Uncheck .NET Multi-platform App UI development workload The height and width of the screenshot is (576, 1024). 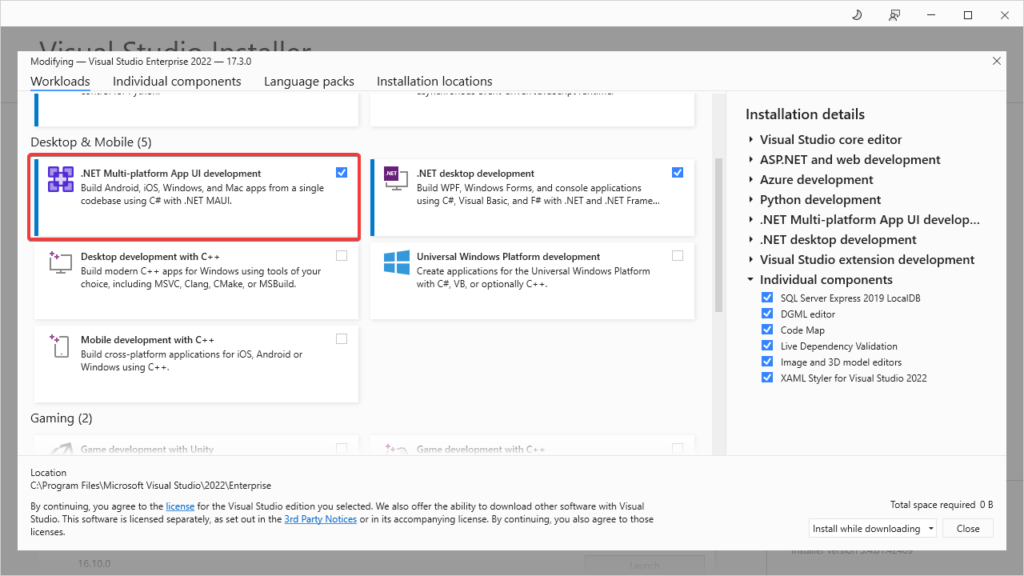342,172
